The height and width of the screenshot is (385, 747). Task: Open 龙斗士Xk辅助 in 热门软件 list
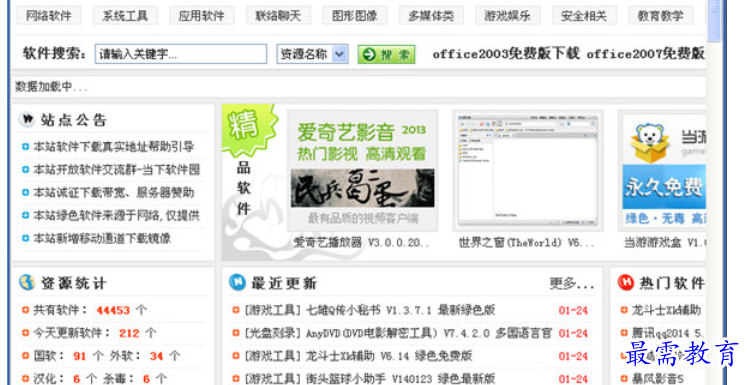click(666, 310)
